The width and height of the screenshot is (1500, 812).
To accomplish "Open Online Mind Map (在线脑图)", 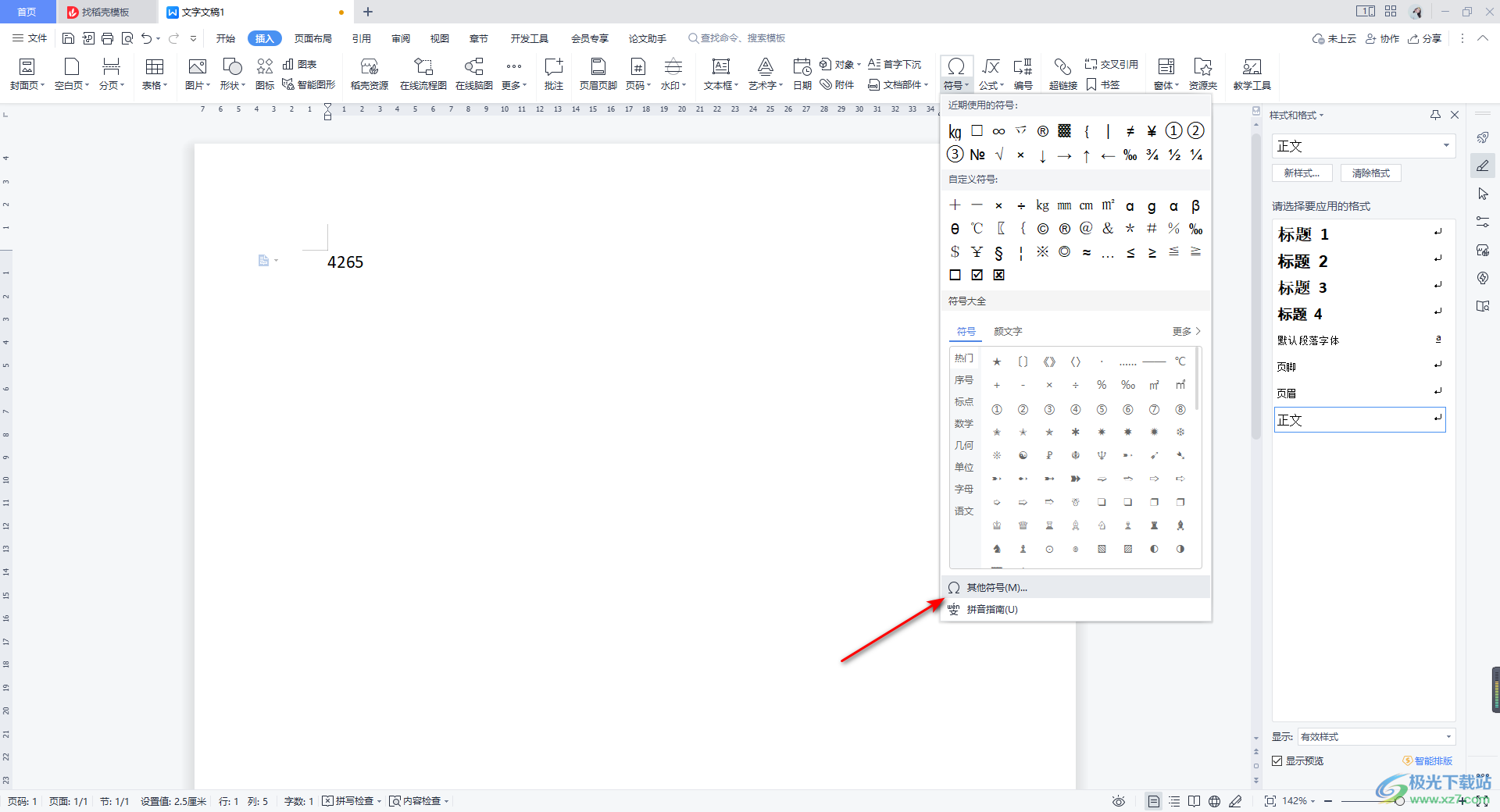I will point(473,74).
